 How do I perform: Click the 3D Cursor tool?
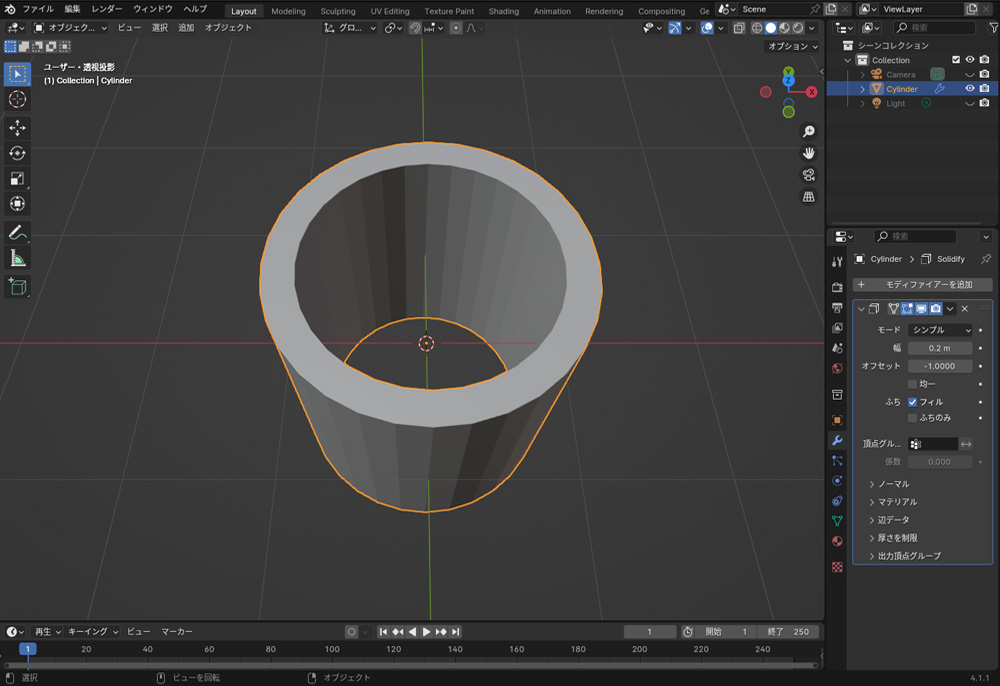click(17, 99)
